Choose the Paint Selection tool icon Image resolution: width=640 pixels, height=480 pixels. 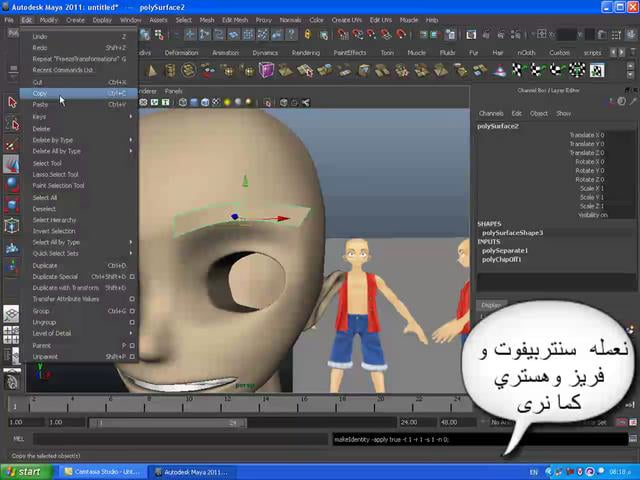12,144
